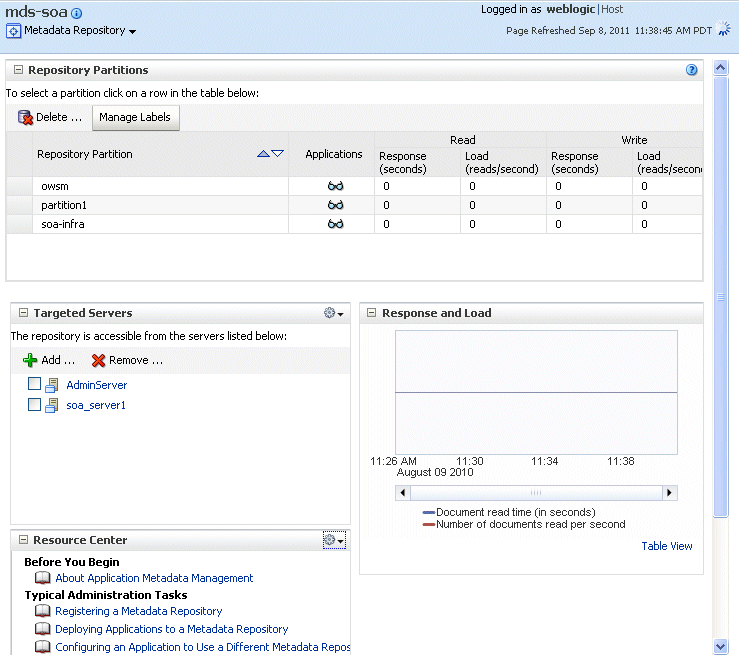Image resolution: width=739 pixels, height=659 pixels.
Task: Click the vertical page scrollbar thumb
Action: click(x=720, y=297)
